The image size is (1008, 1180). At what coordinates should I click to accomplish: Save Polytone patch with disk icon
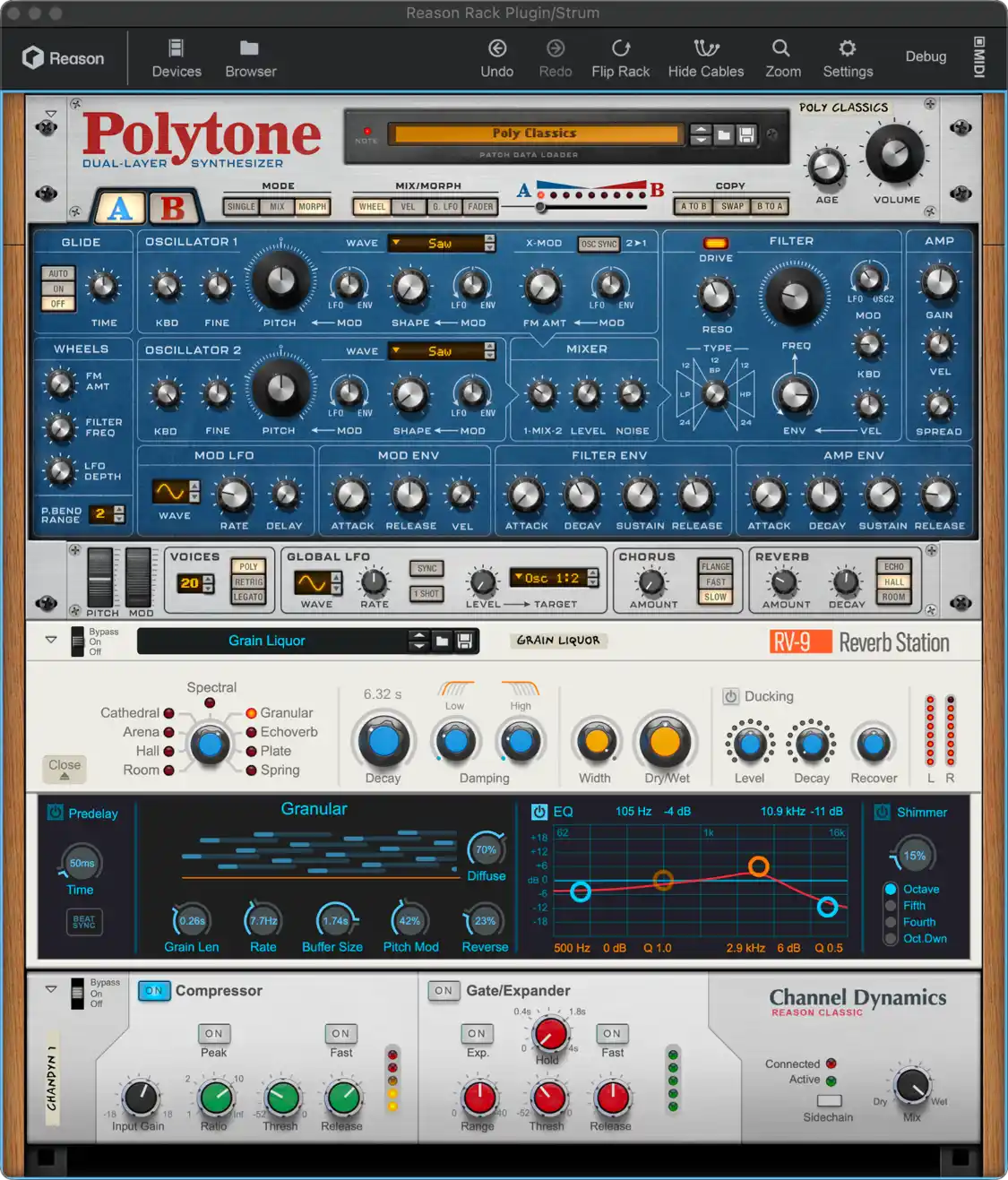pyautogui.click(x=746, y=135)
